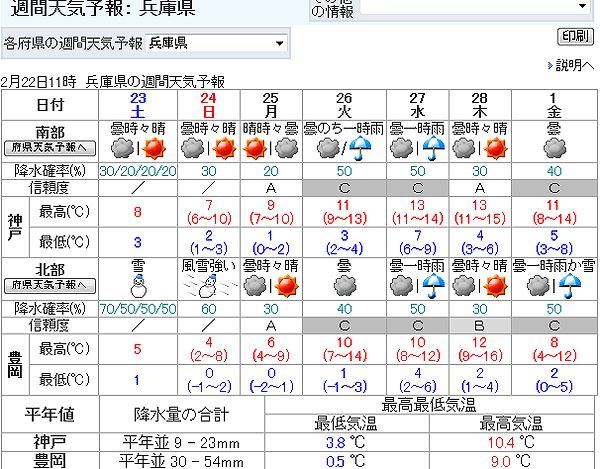
Task: Open the 説明へ link
Action: 575,65
